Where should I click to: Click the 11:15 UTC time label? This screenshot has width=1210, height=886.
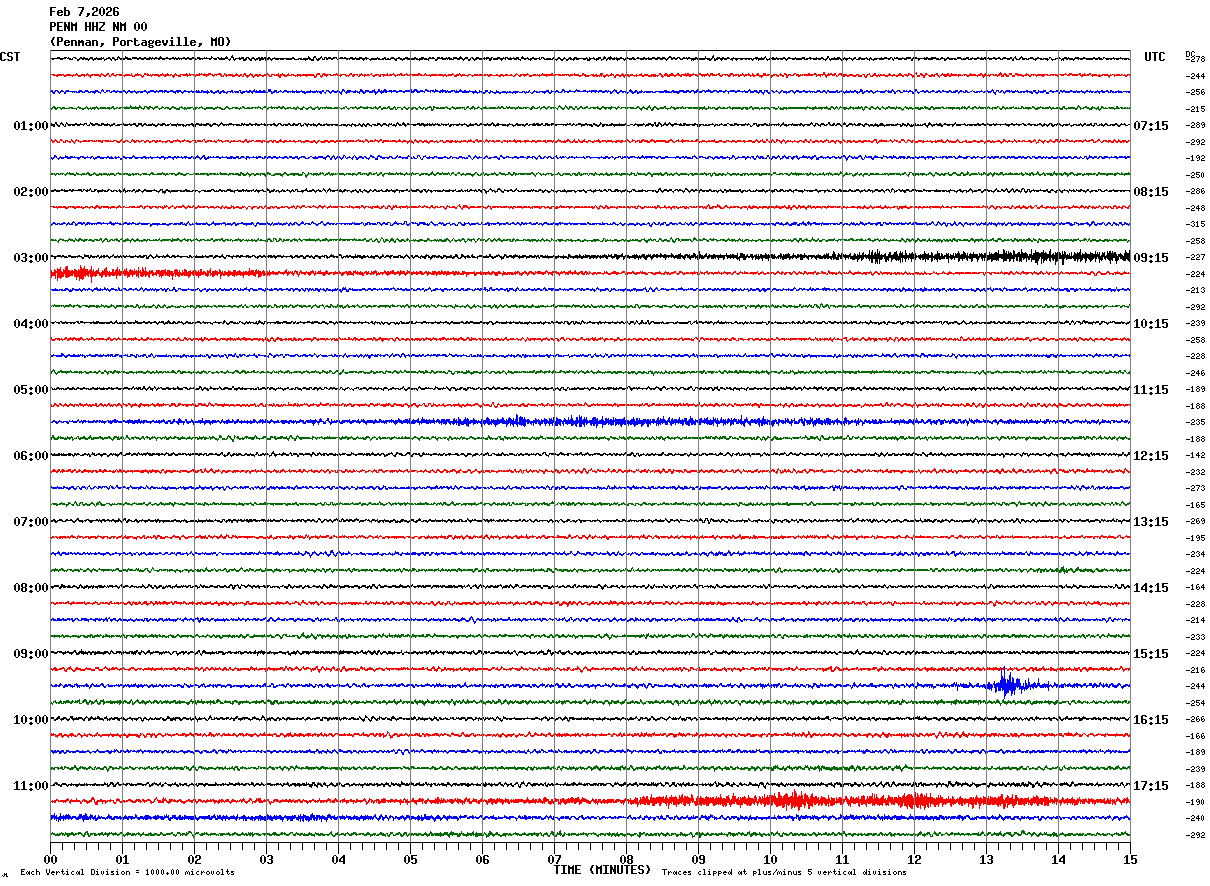coord(1150,390)
